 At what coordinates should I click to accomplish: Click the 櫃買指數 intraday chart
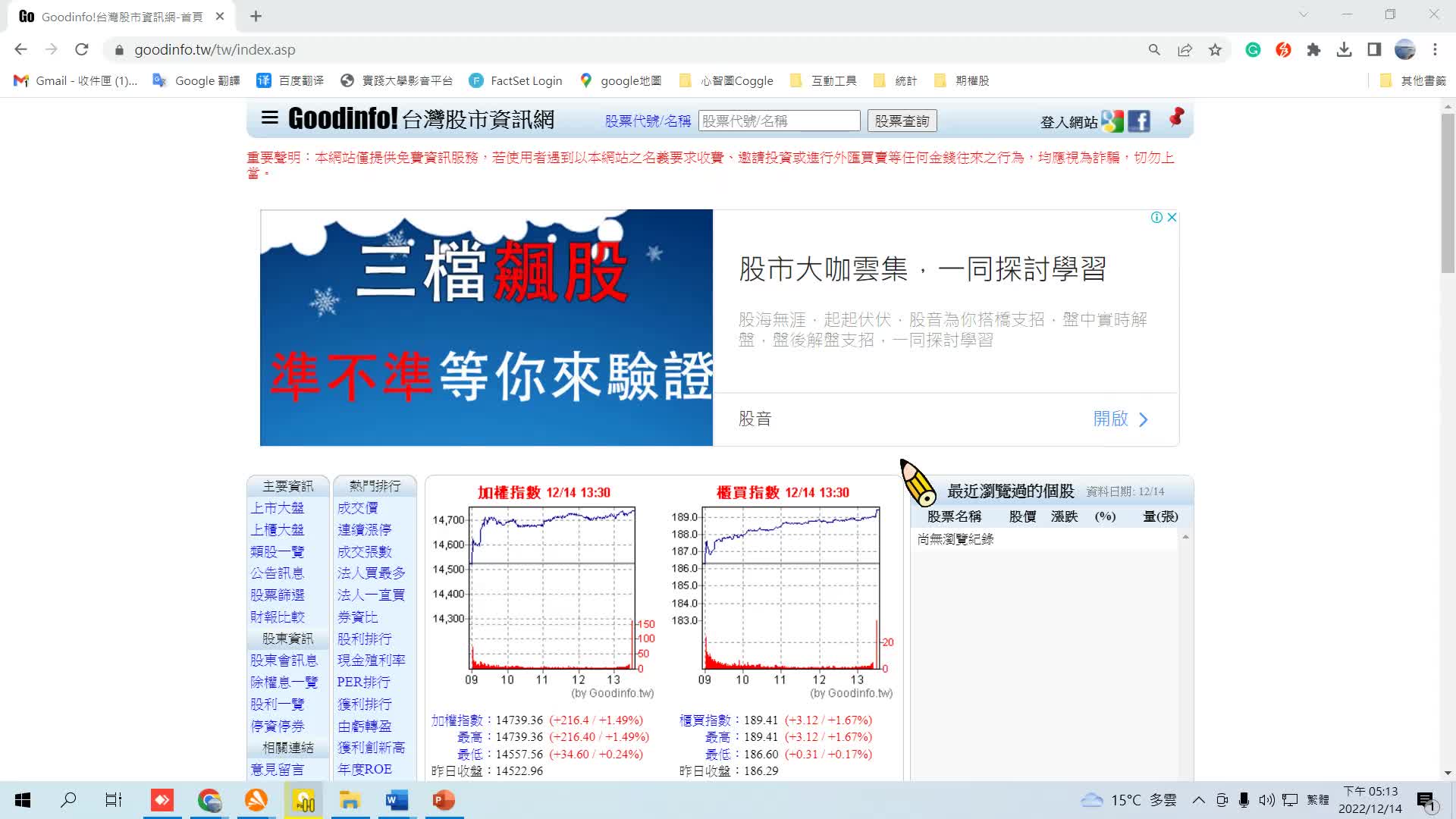pyautogui.click(x=783, y=591)
